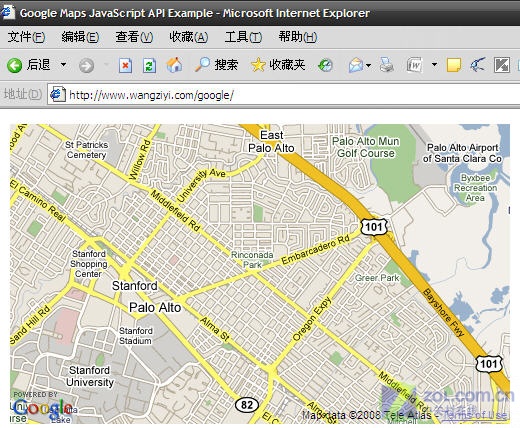Expand the Mail button dropdown arrow
Viewport: 520px width, 428px height.
click(x=368, y=65)
